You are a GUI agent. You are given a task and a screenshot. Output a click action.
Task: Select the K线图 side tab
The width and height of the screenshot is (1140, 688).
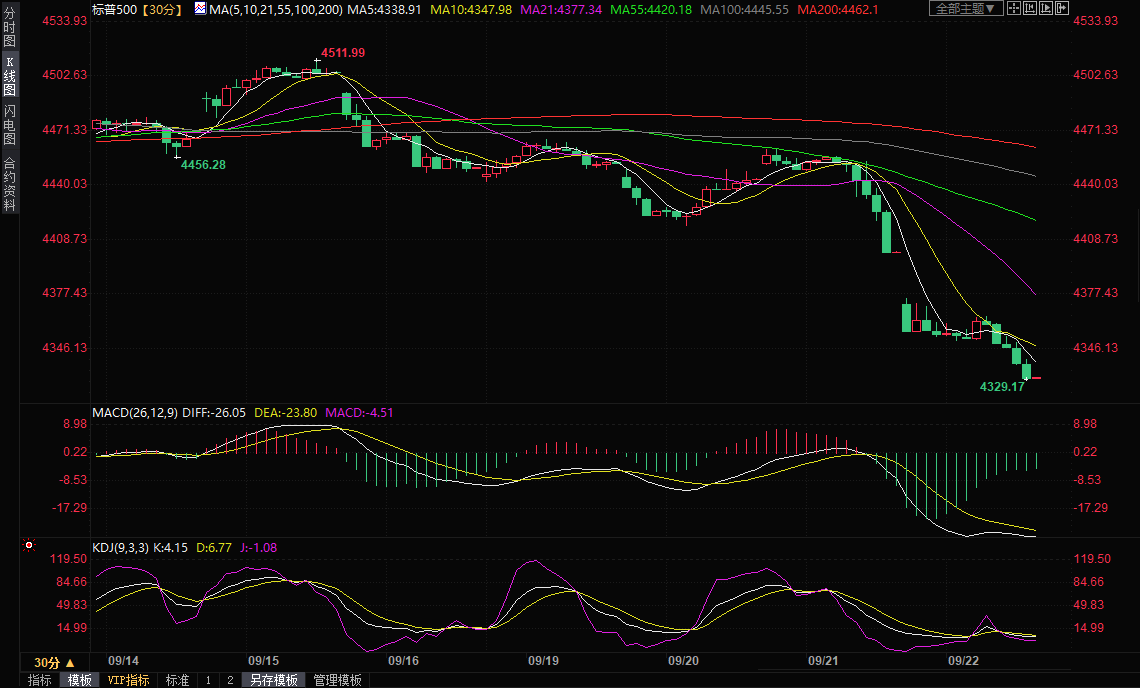point(9,76)
